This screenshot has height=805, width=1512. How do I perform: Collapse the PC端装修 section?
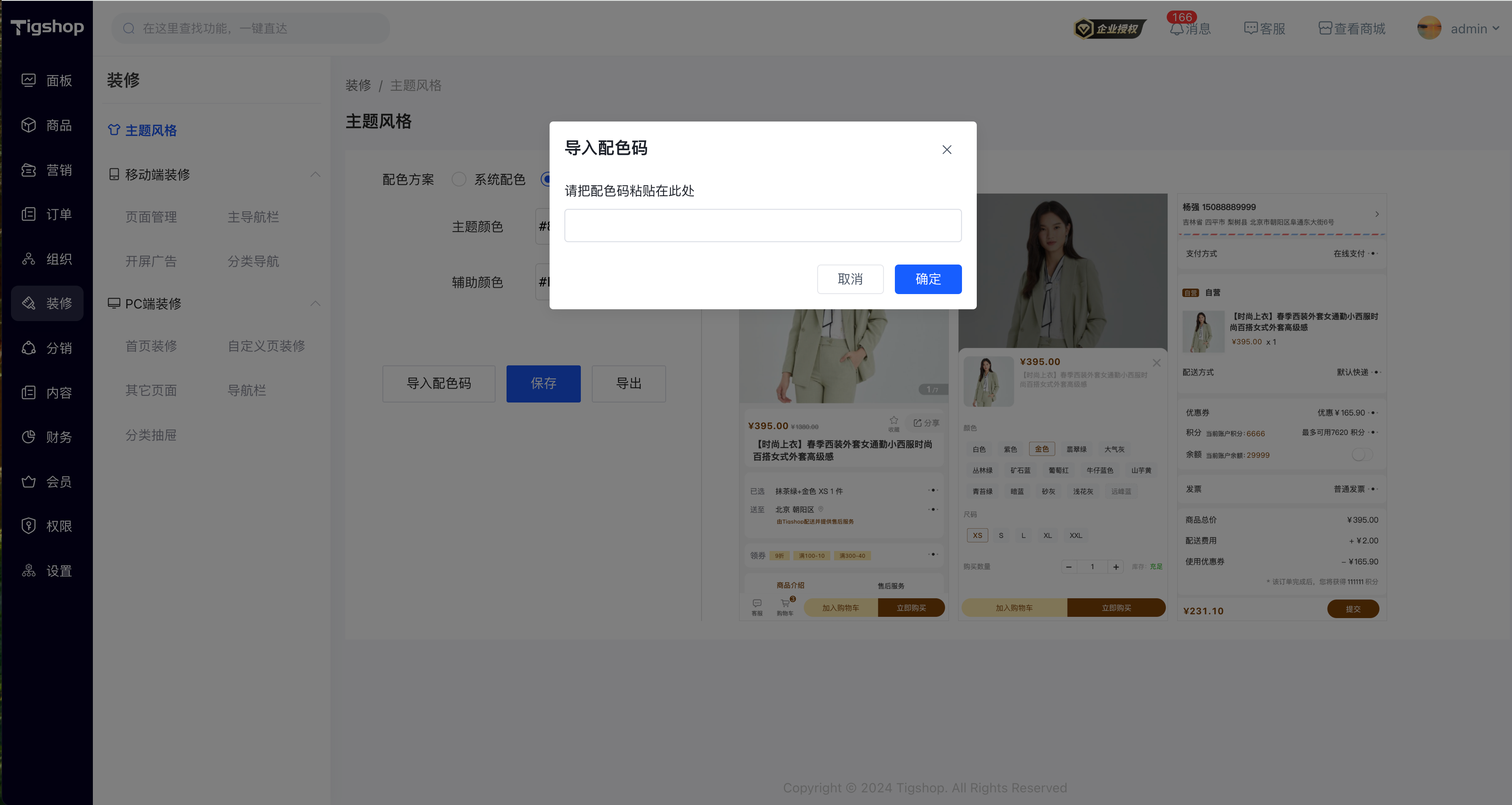click(x=315, y=303)
